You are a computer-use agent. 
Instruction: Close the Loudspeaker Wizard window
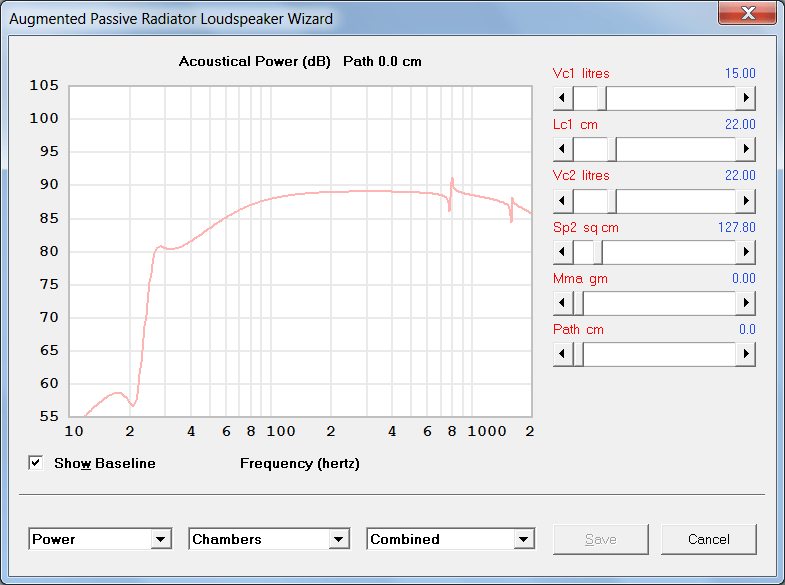[748, 13]
